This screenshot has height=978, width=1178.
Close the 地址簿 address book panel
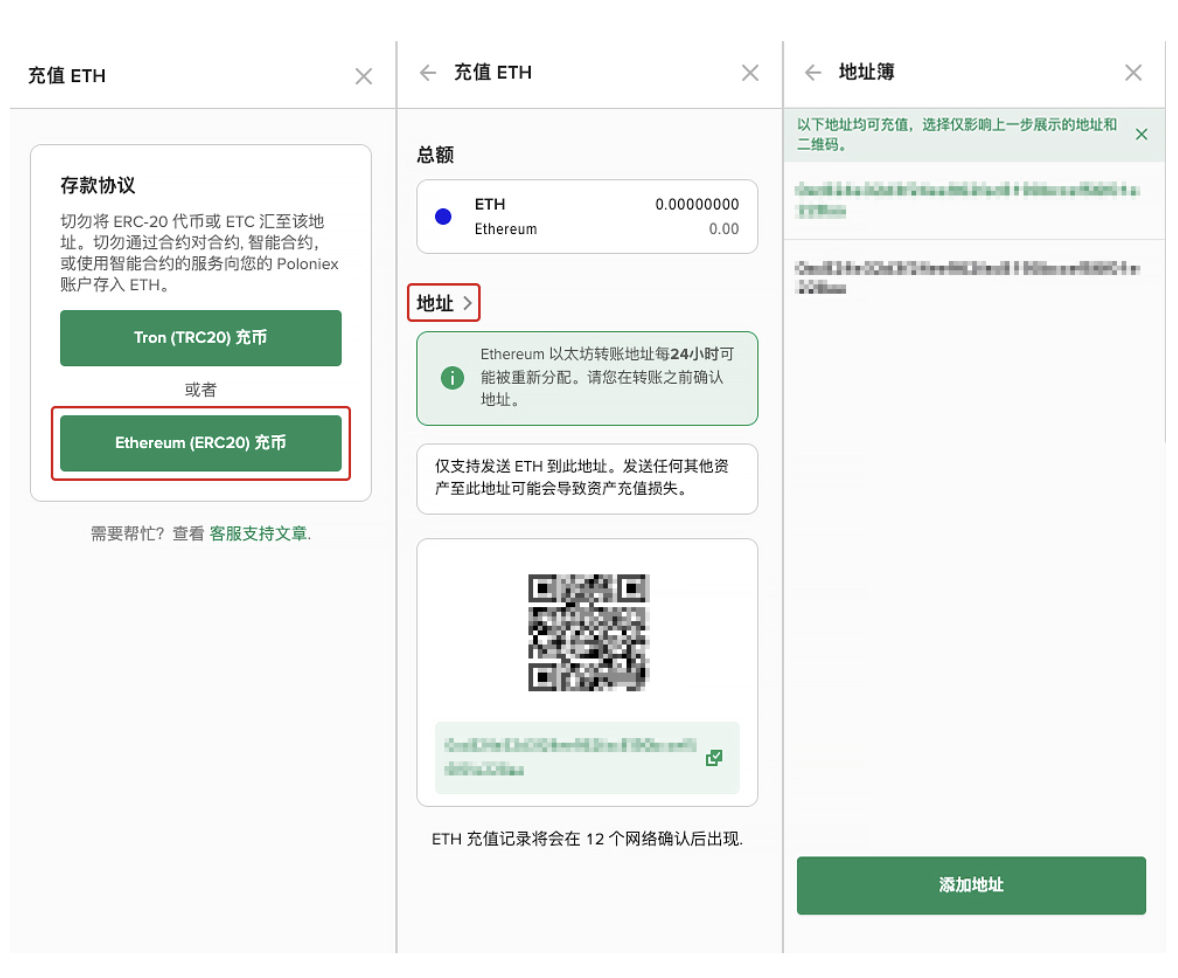pyautogui.click(x=1133, y=72)
